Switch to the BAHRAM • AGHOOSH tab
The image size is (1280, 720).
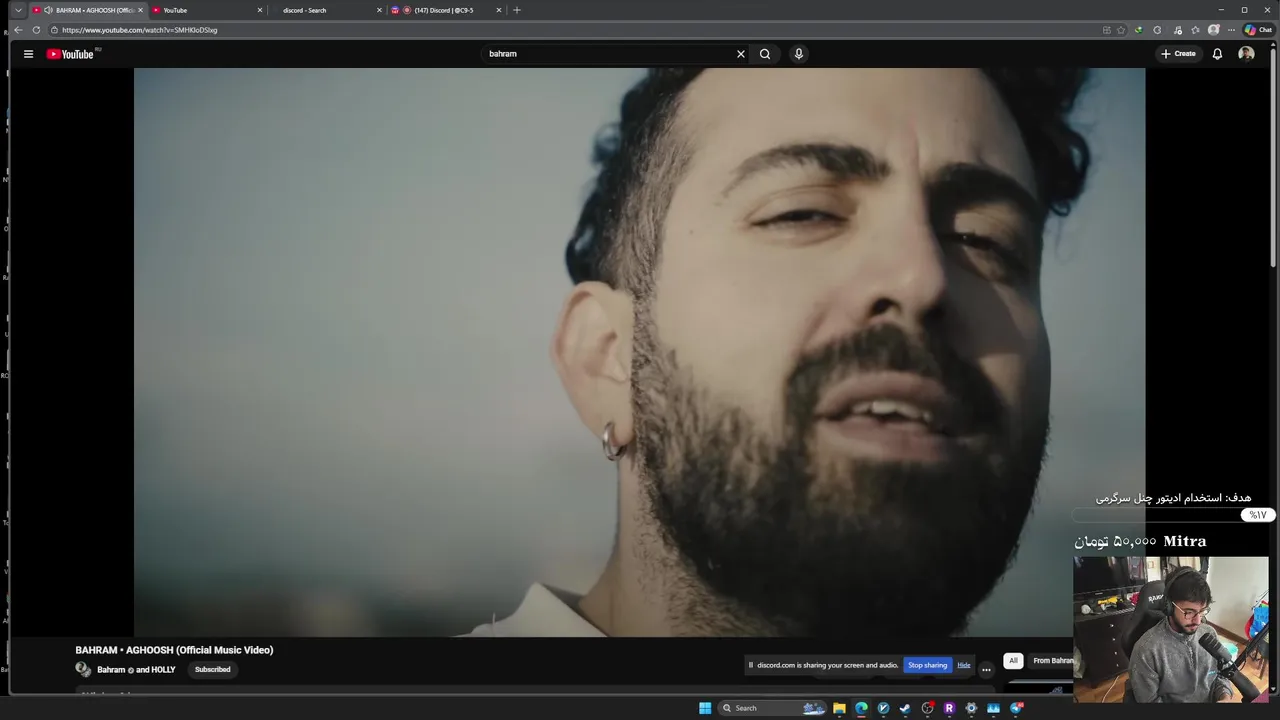pos(87,10)
